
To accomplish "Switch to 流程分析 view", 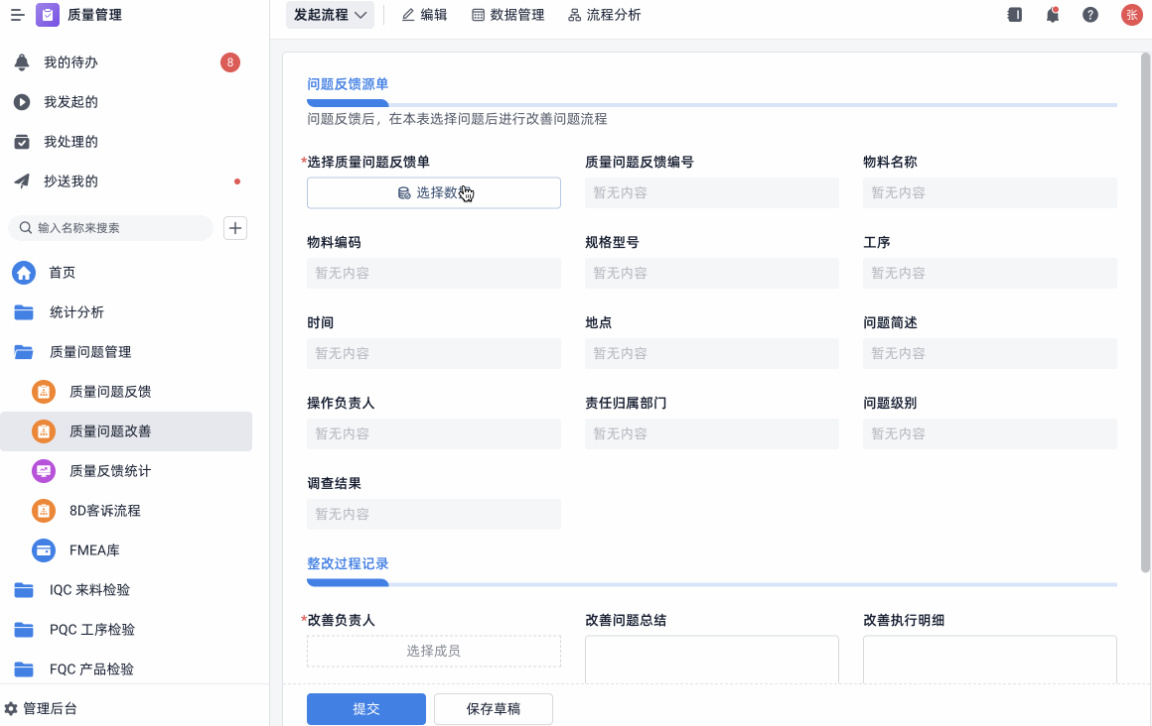I will coord(604,15).
